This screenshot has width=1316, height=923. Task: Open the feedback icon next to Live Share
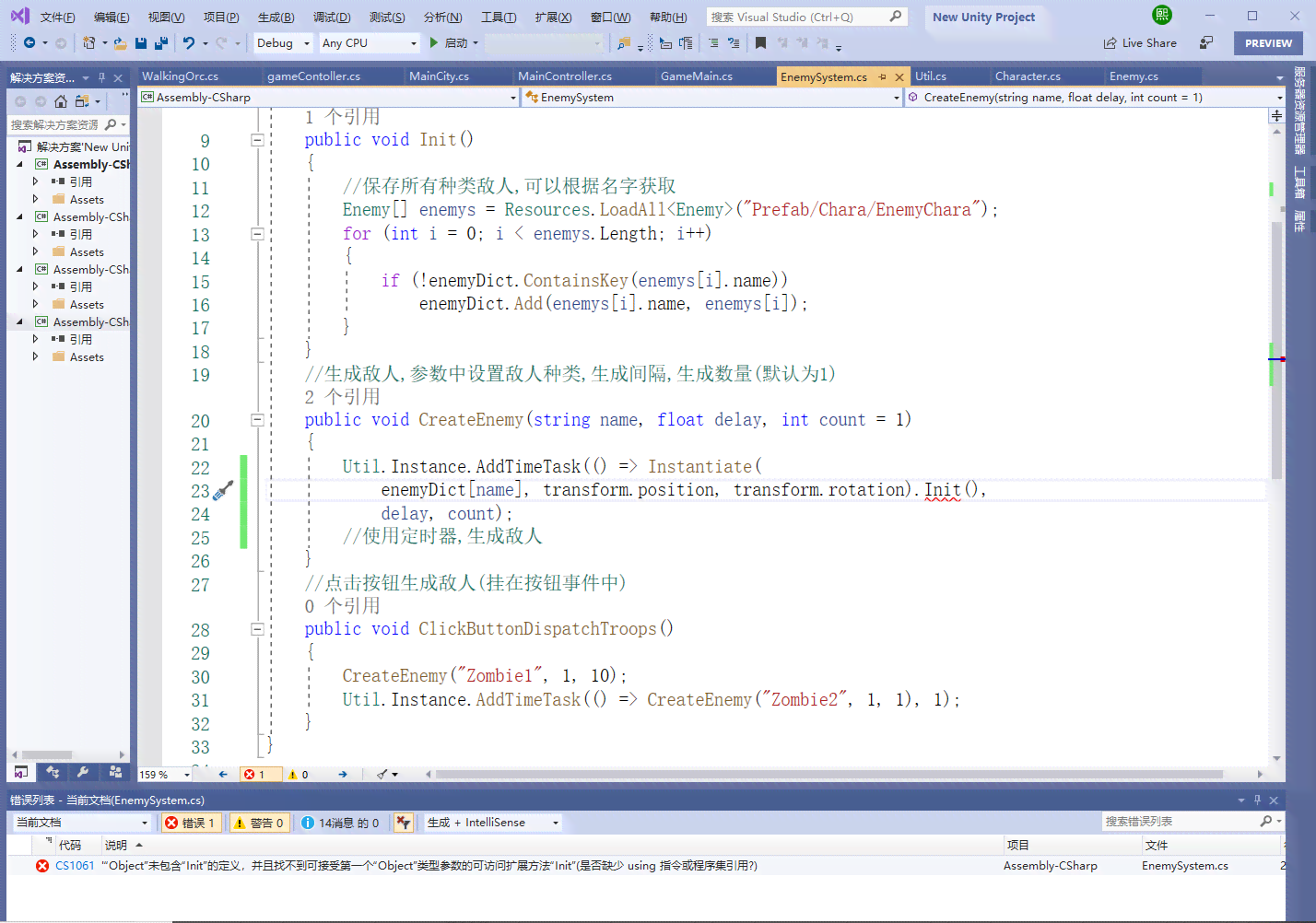[1206, 42]
